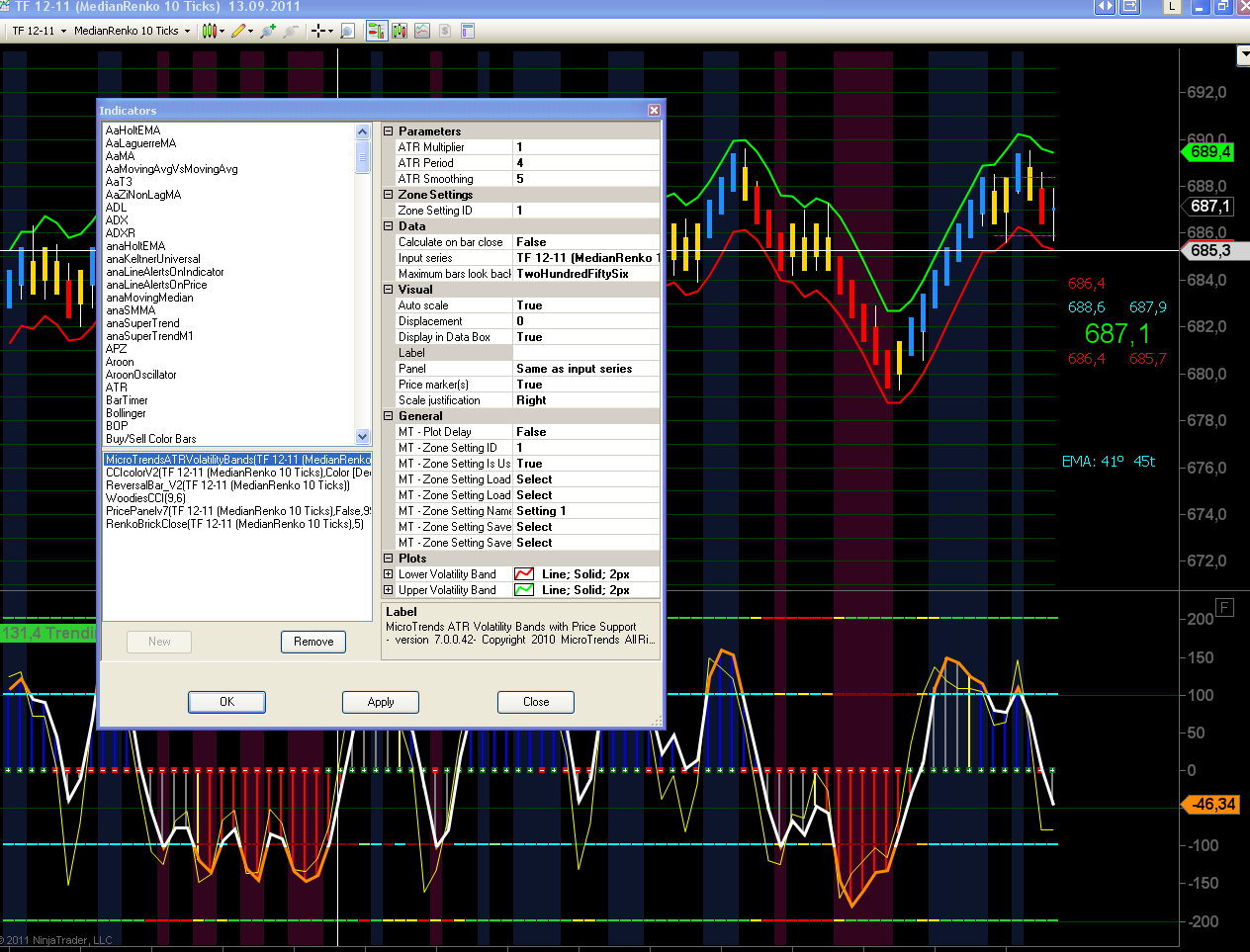The image size is (1250, 952).
Task: Close the Indicators dialog with X
Action: click(x=654, y=110)
